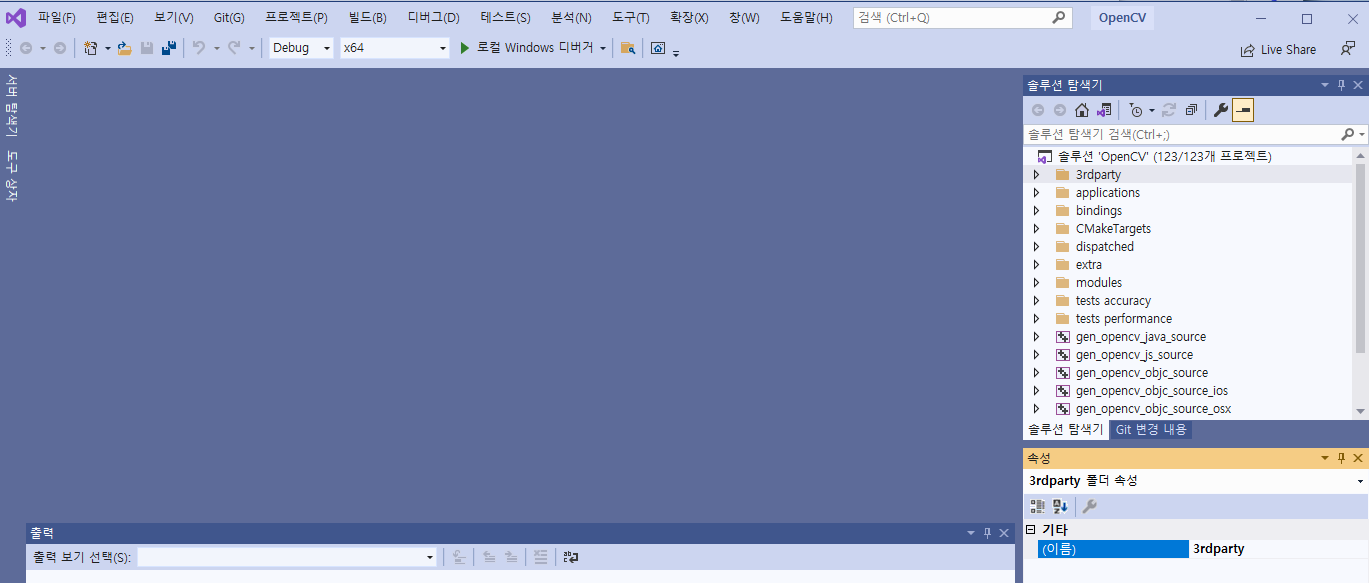The image size is (1369, 583).
Task: Expand the 3rdparty folder
Action: [x=1037, y=175]
